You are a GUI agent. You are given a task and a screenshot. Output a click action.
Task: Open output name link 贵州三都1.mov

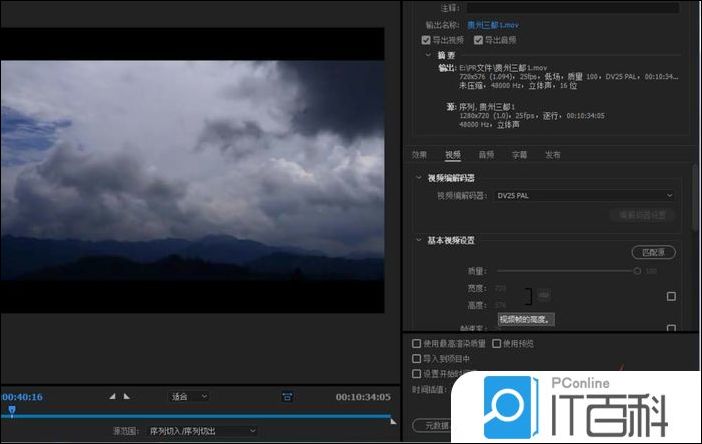(493, 25)
